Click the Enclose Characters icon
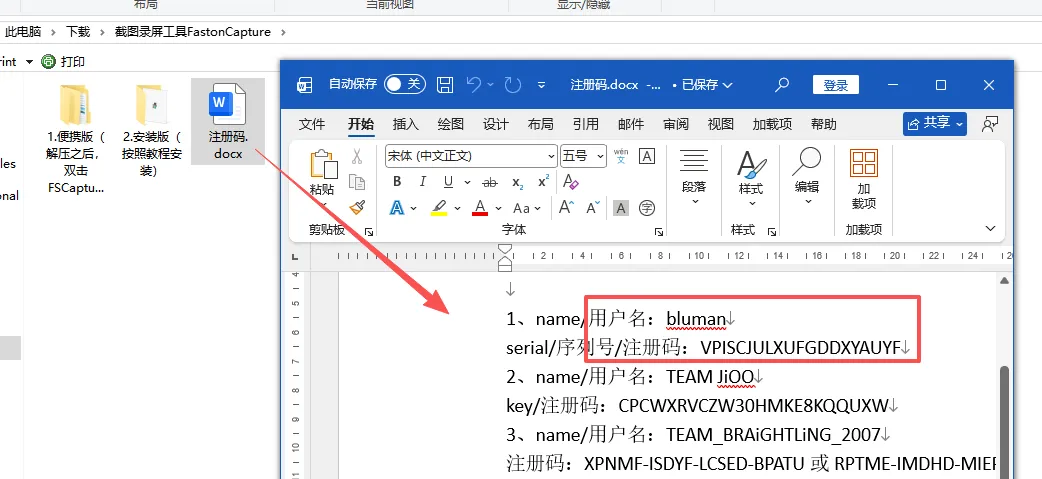 tap(647, 209)
